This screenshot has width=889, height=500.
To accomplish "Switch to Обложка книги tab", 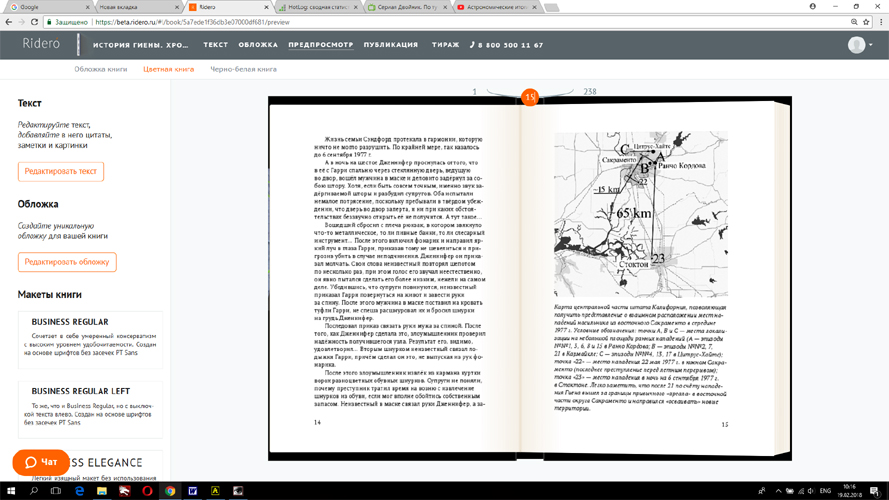I will (x=101, y=69).
